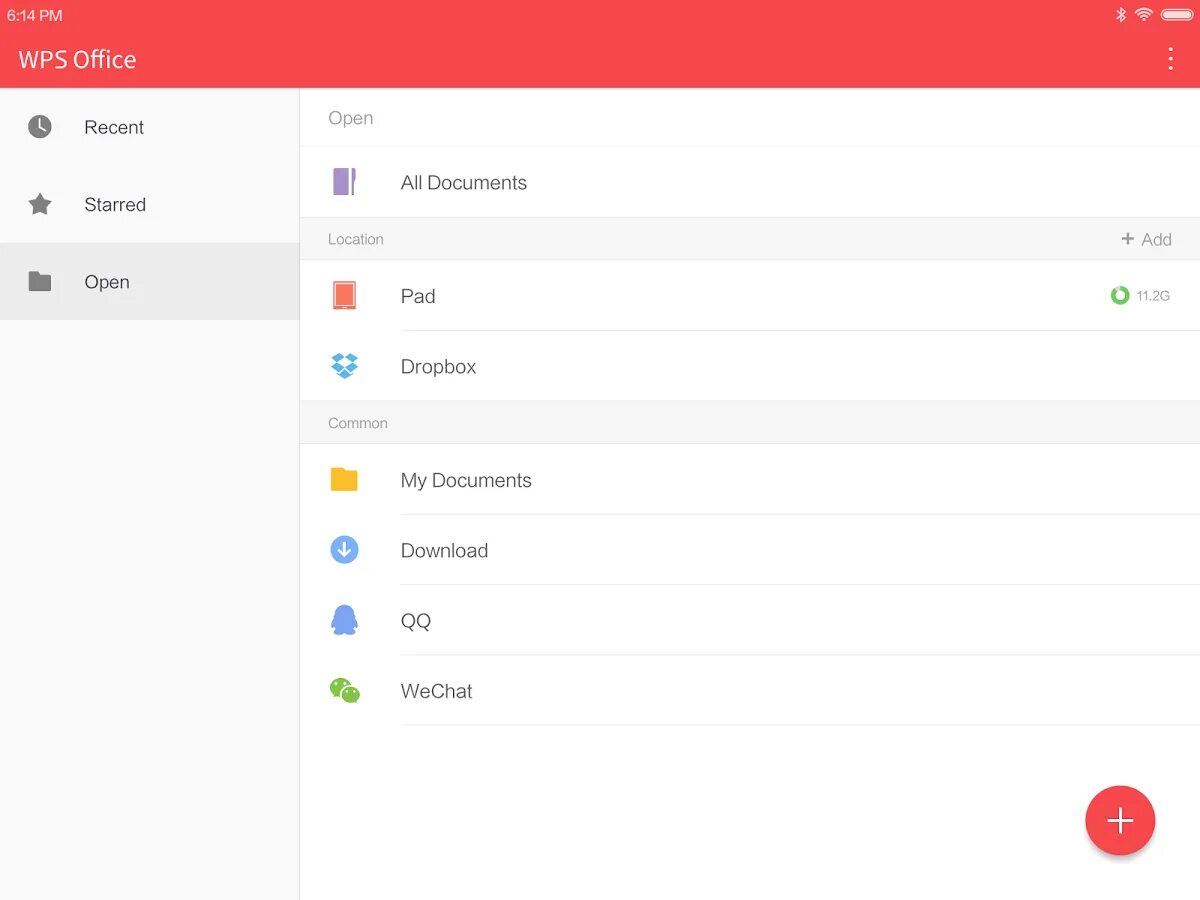Open the overflow menu in the title bar

[x=1170, y=58]
